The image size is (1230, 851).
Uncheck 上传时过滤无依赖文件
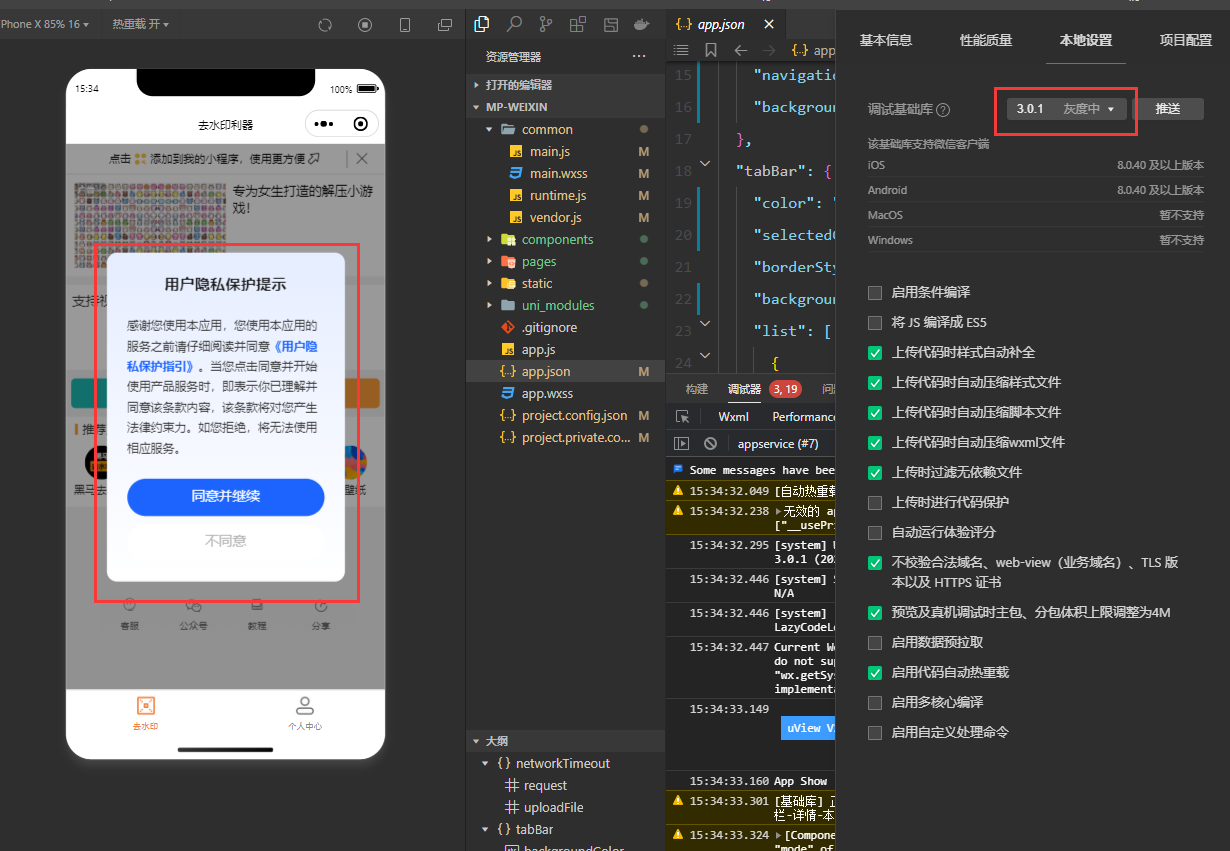tap(875, 472)
